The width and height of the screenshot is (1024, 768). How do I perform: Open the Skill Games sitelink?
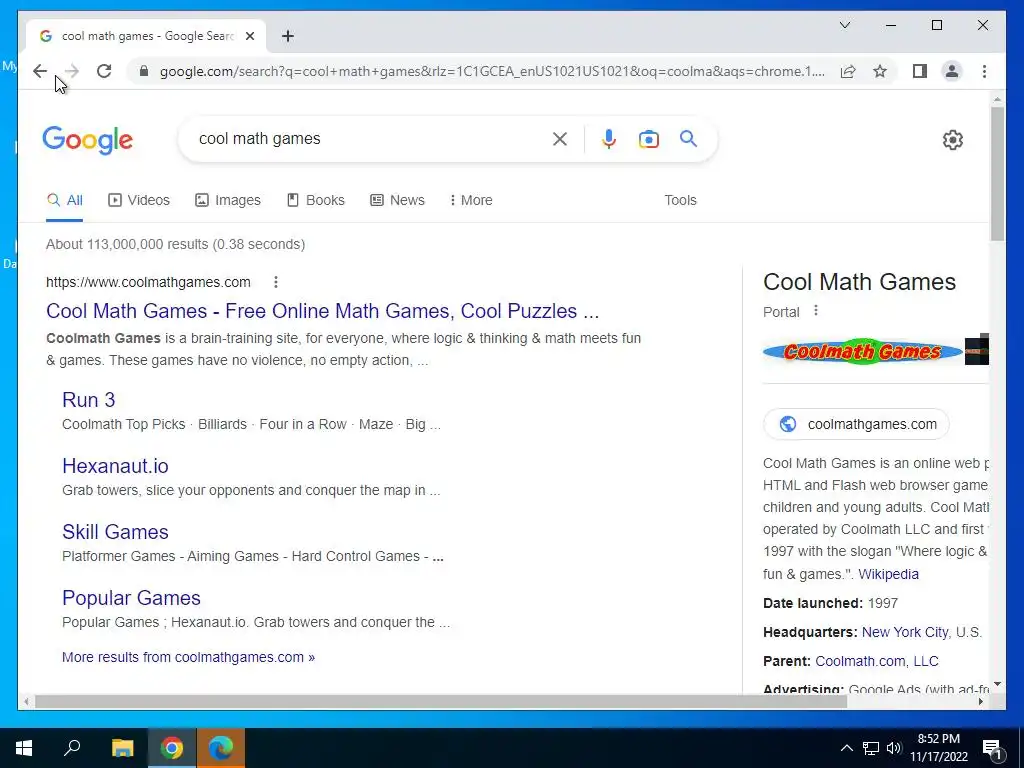pos(116,532)
